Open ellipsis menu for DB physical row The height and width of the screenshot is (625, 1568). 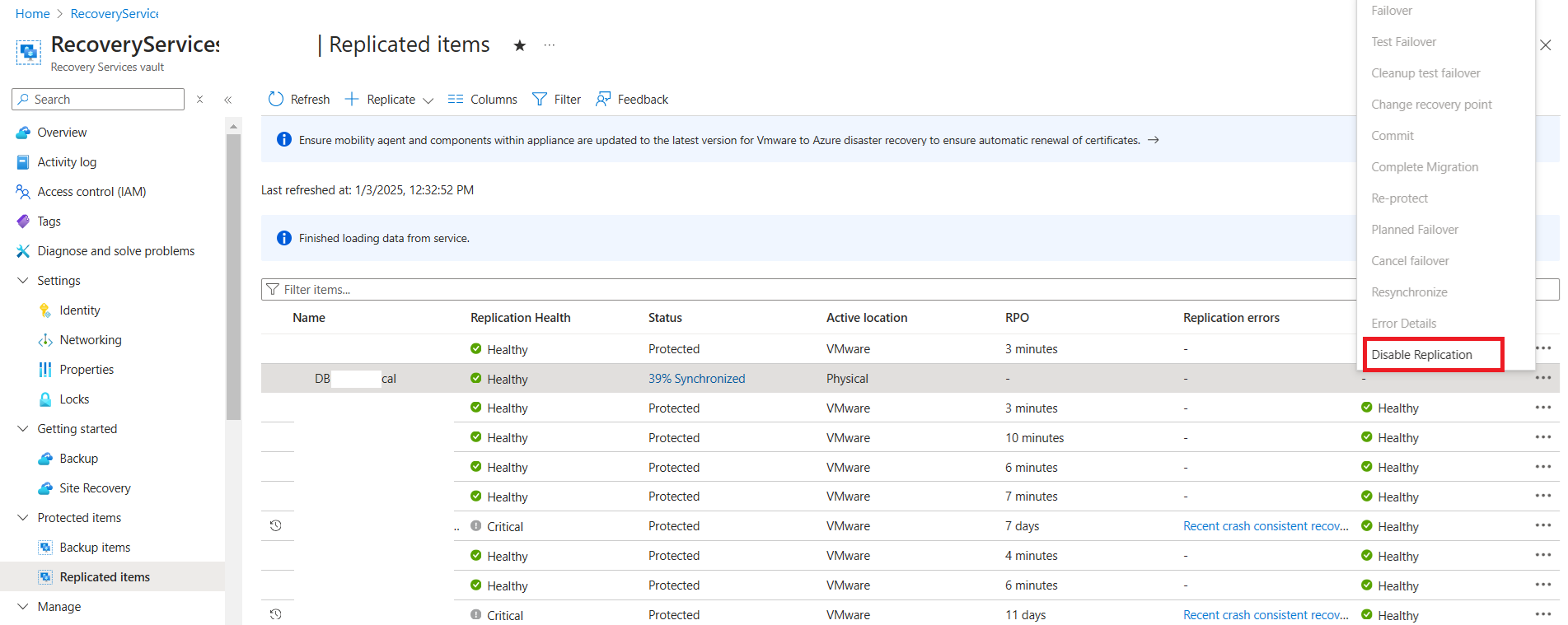pyautogui.click(x=1543, y=378)
